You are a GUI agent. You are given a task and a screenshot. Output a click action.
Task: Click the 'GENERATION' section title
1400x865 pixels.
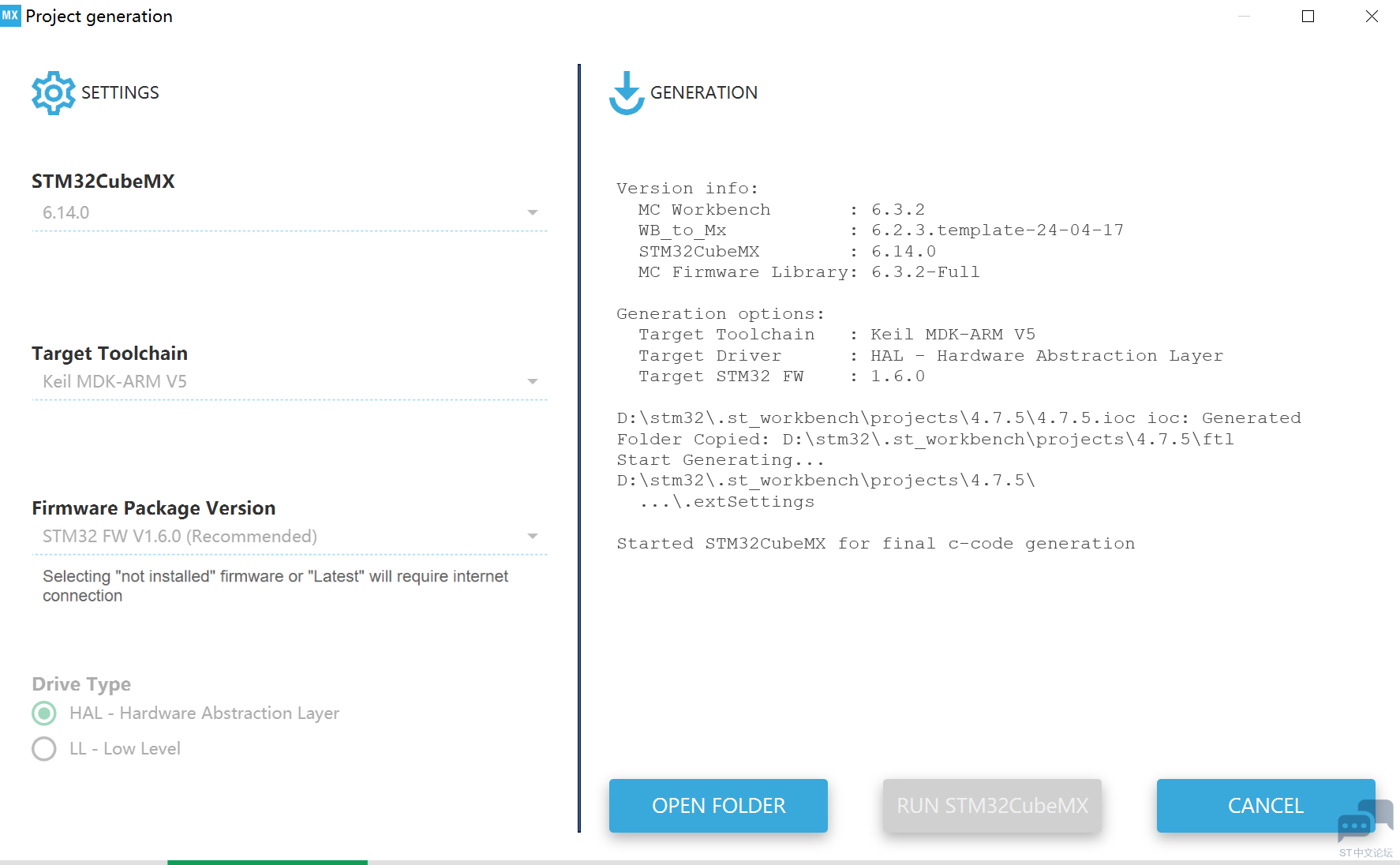click(x=704, y=93)
